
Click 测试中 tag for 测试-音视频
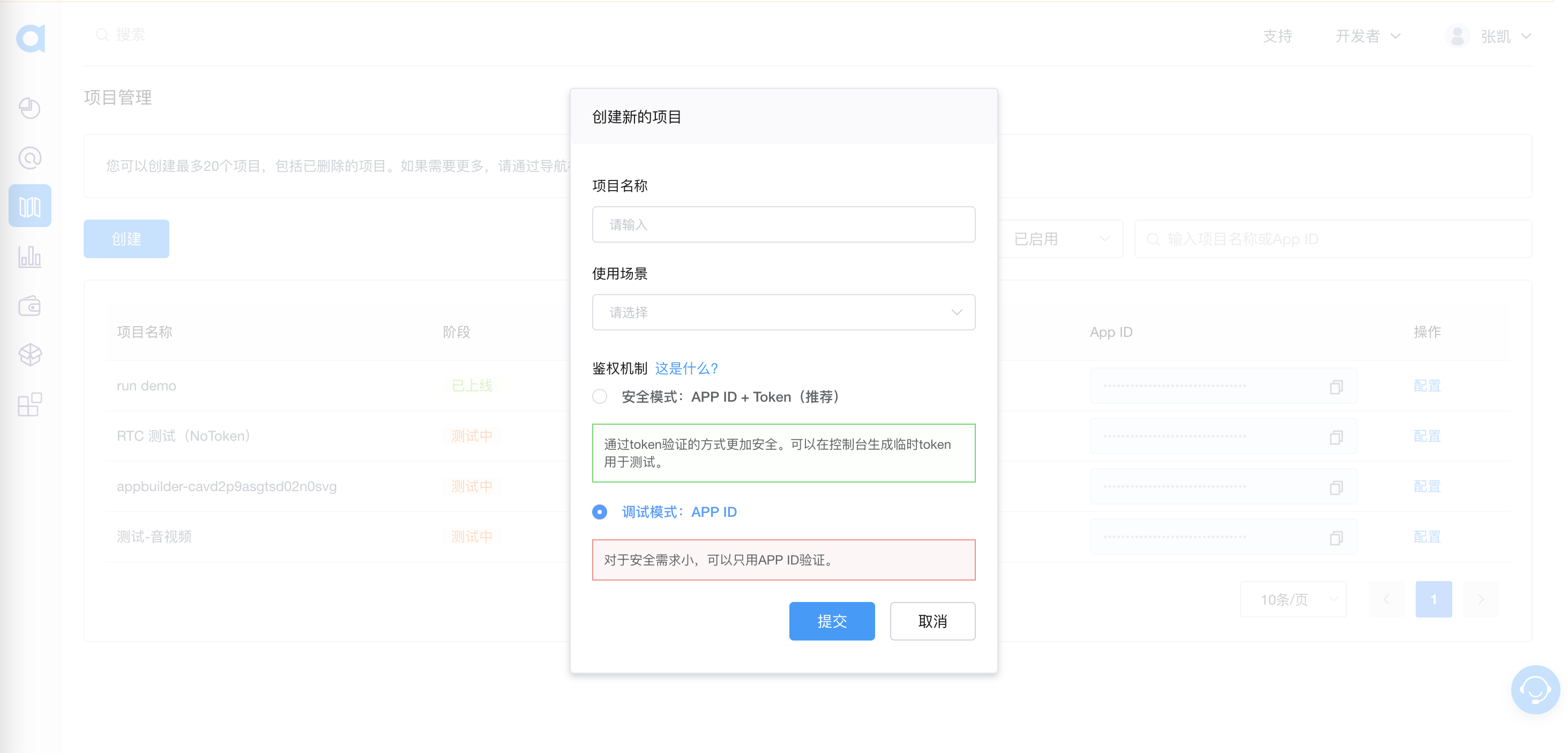tap(472, 537)
